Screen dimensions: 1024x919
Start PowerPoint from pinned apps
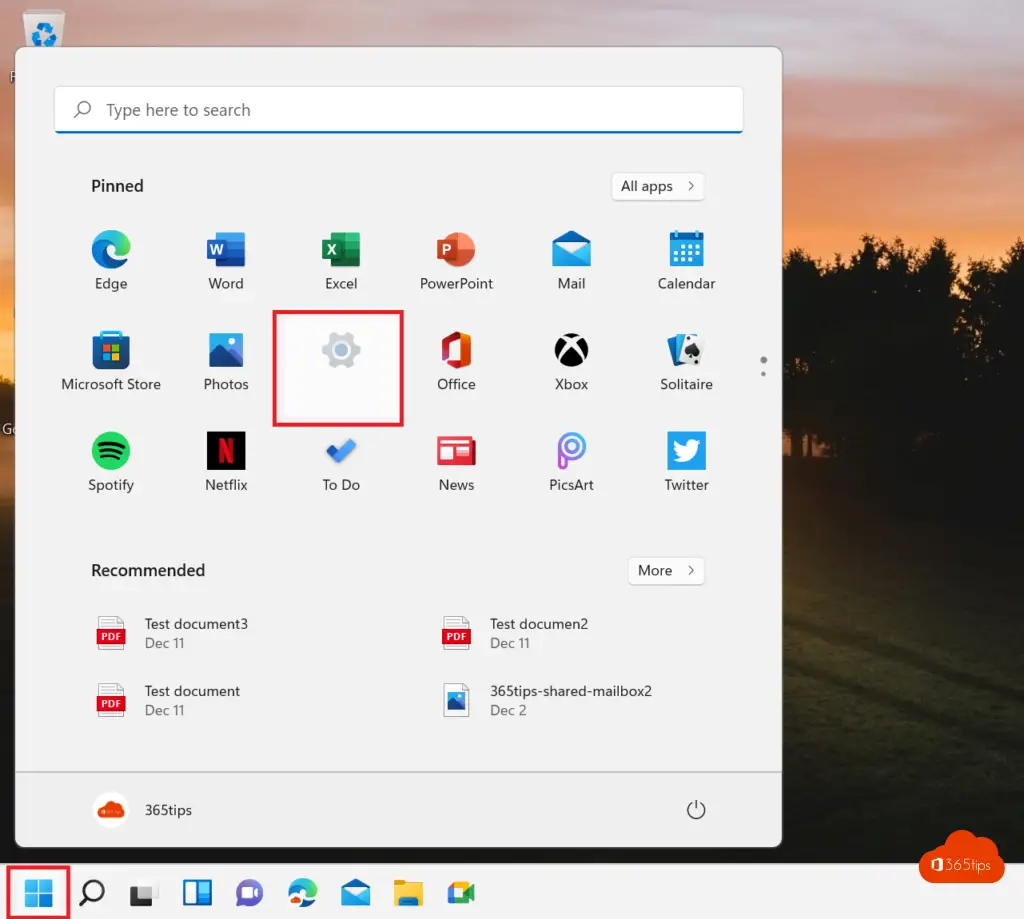click(x=456, y=259)
